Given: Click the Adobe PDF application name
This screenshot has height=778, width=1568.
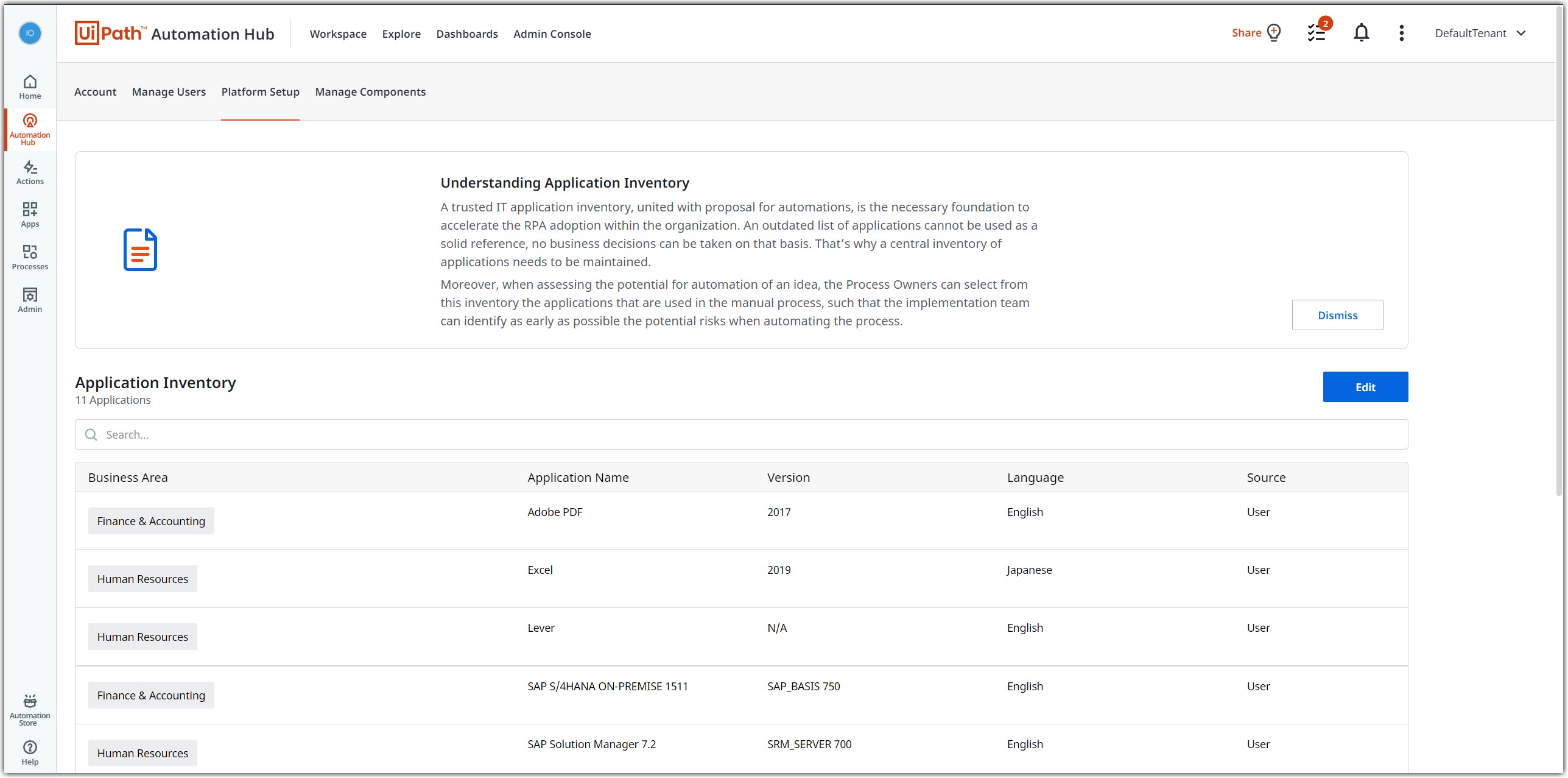Looking at the screenshot, I should (x=555, y=512).
